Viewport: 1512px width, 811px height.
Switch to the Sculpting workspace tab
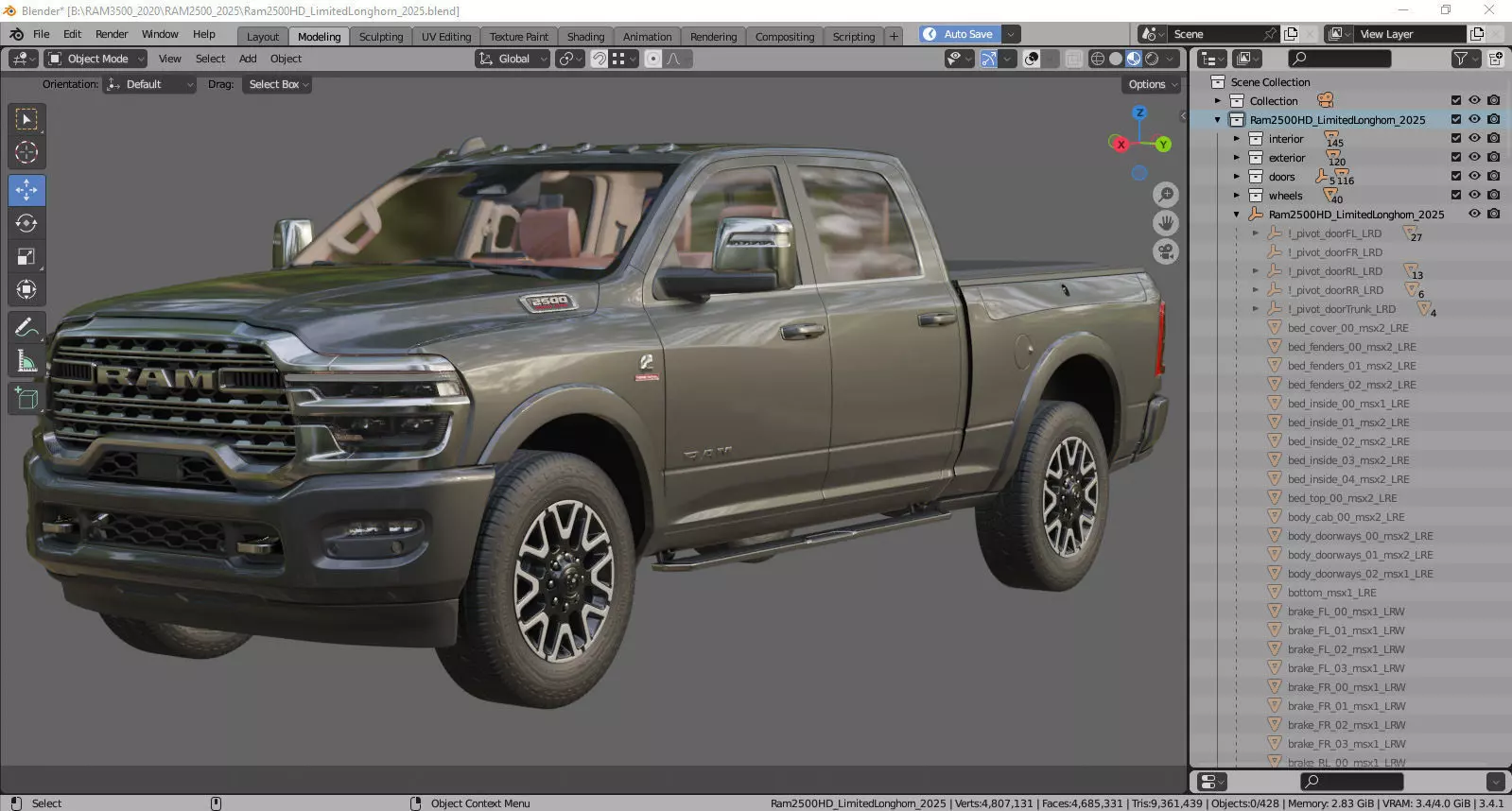point(381,37)
